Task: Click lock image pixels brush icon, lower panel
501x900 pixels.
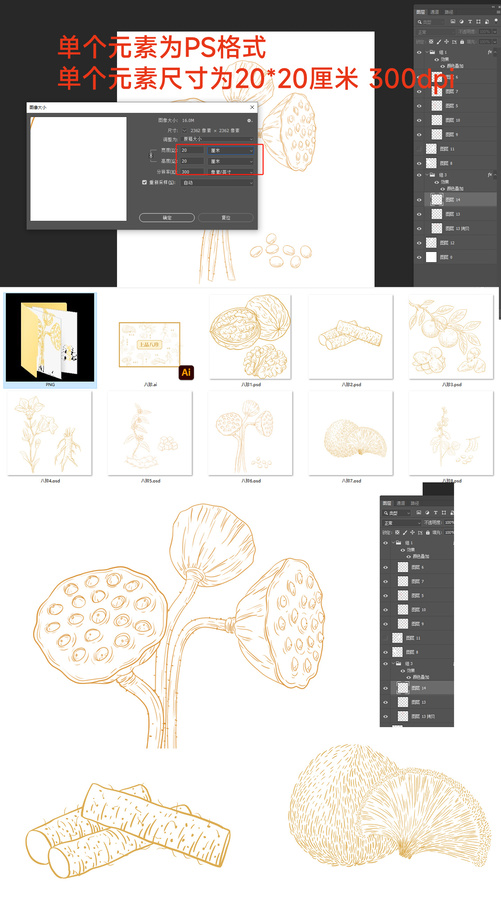Action: tap(405, 533)
